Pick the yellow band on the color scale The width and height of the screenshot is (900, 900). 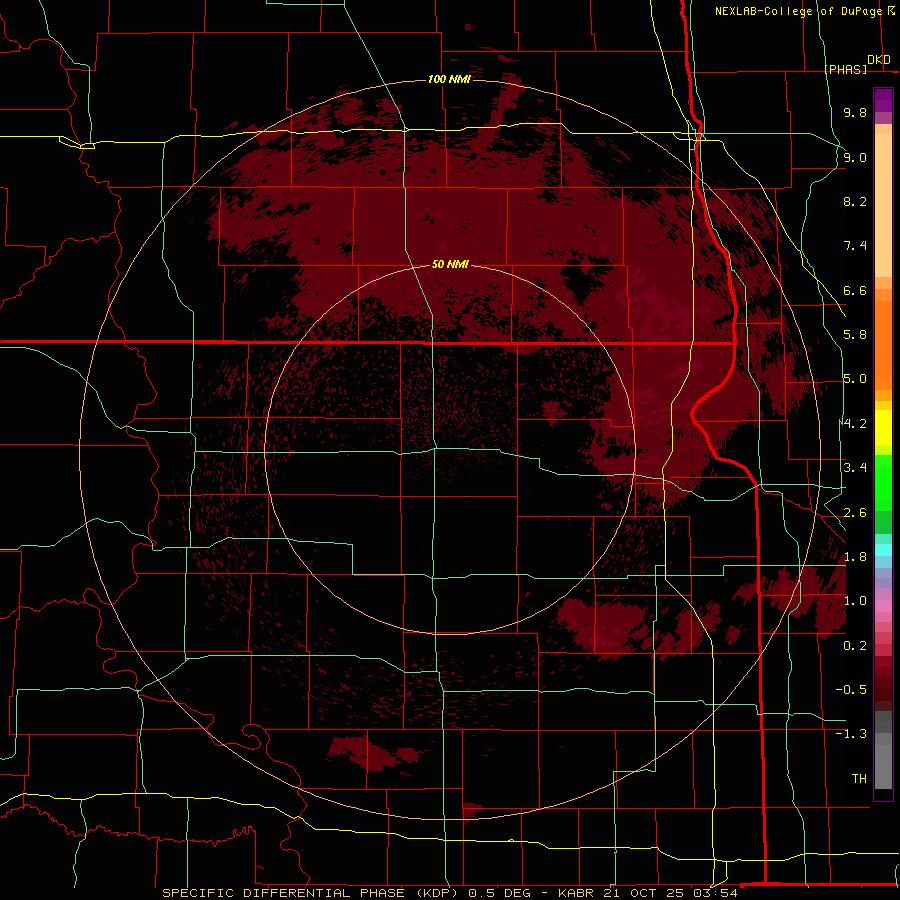point(883,428)
